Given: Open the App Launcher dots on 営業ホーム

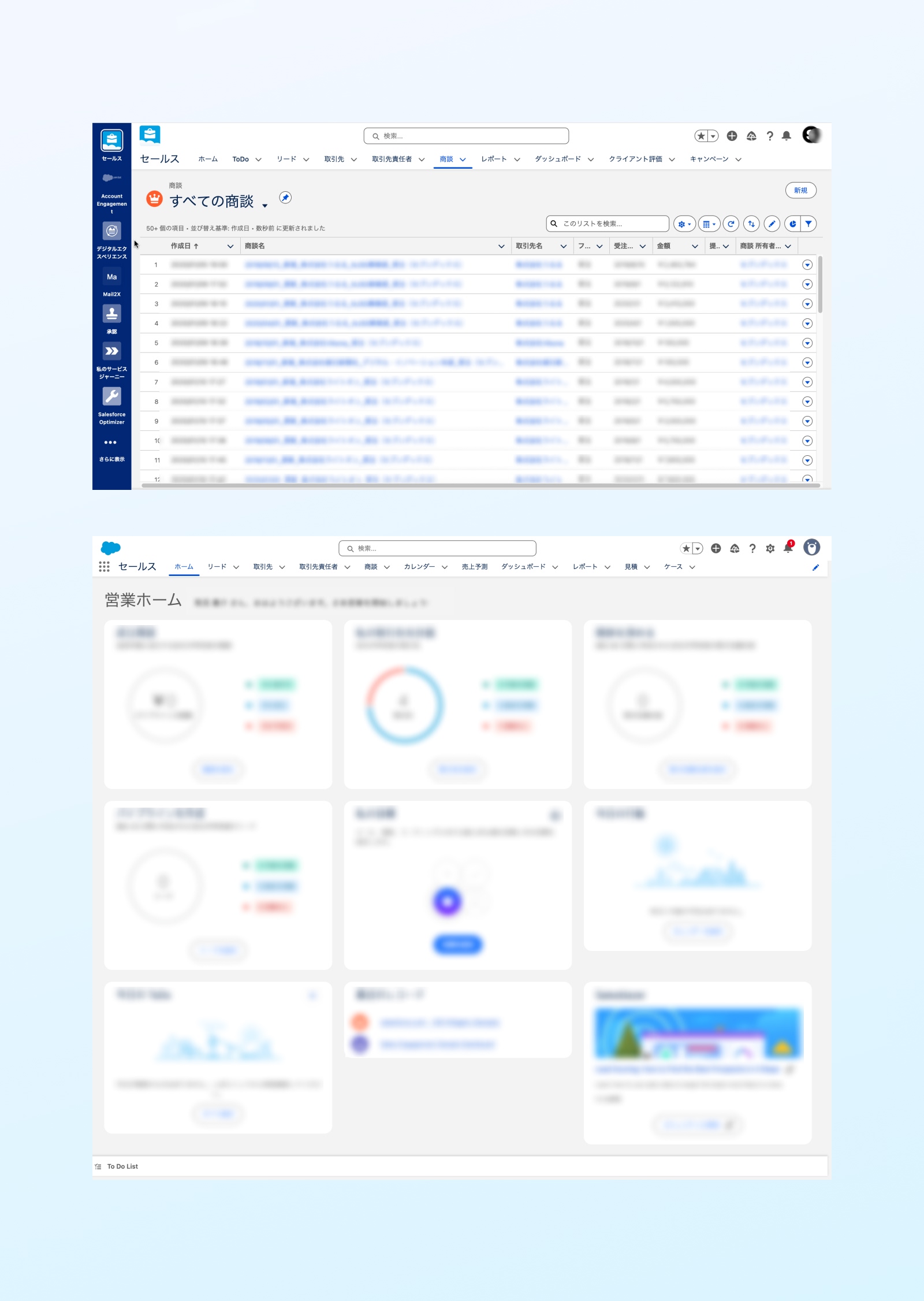Looking at the screenshot, I should pos(104,567).
